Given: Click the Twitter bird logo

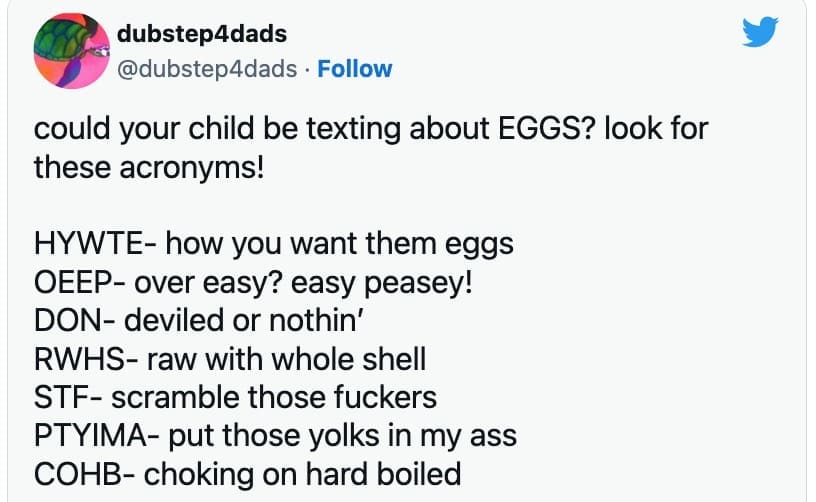Looking at the screenshot, I should (760, 35).
